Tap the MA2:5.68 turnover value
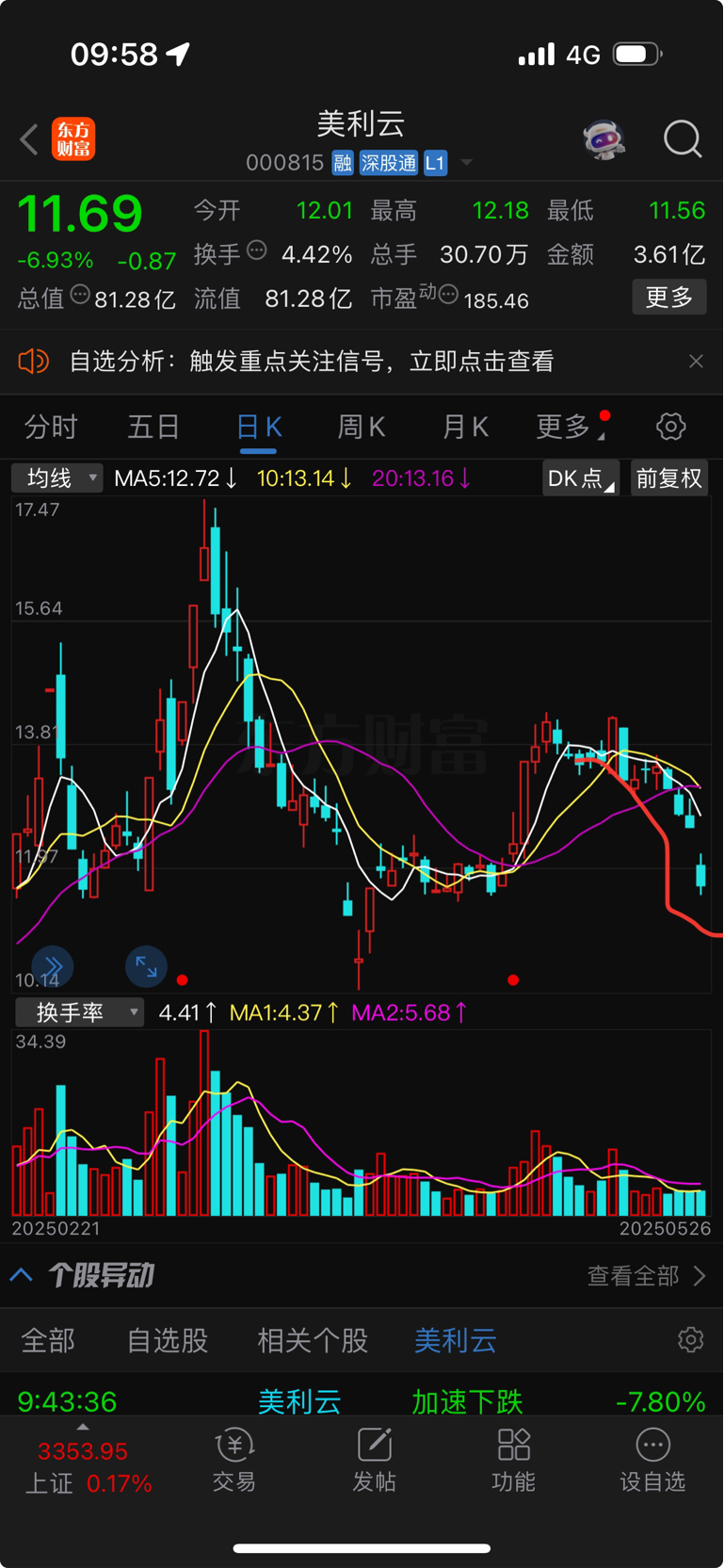Screen dimensions: 724x1568 [x=410, y=1012]
